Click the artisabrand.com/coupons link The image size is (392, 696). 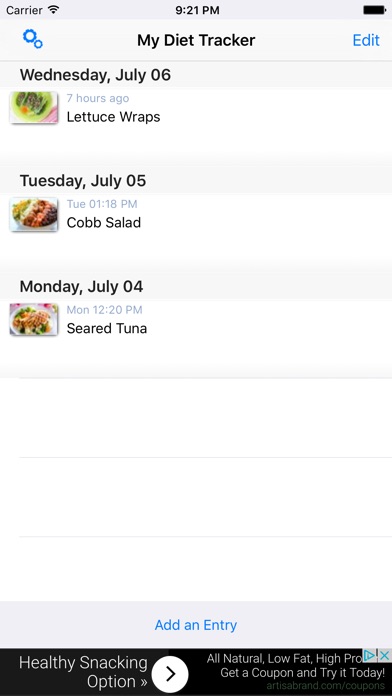pos(325,685)
